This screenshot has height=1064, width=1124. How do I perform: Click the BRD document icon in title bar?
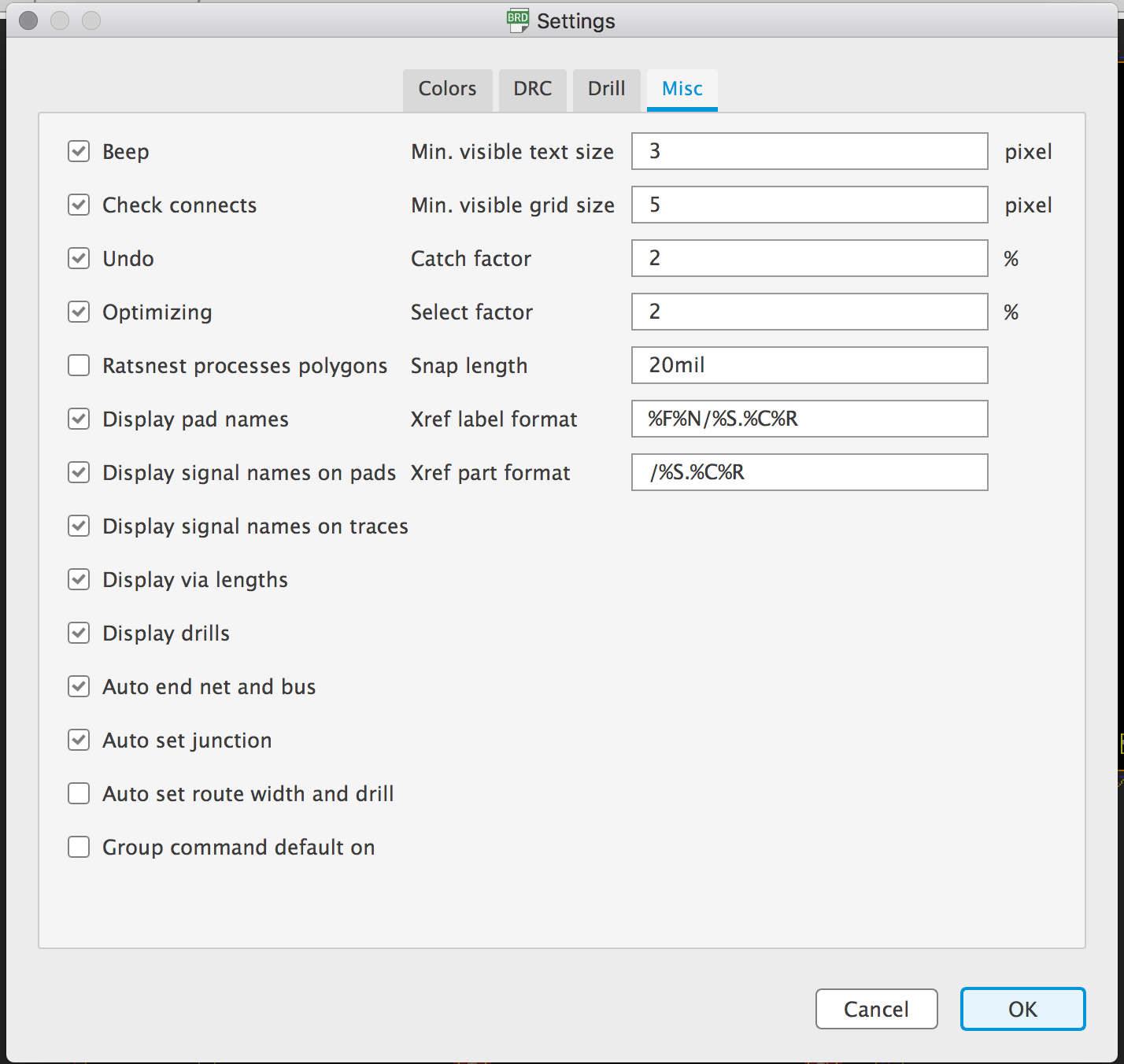517,20
